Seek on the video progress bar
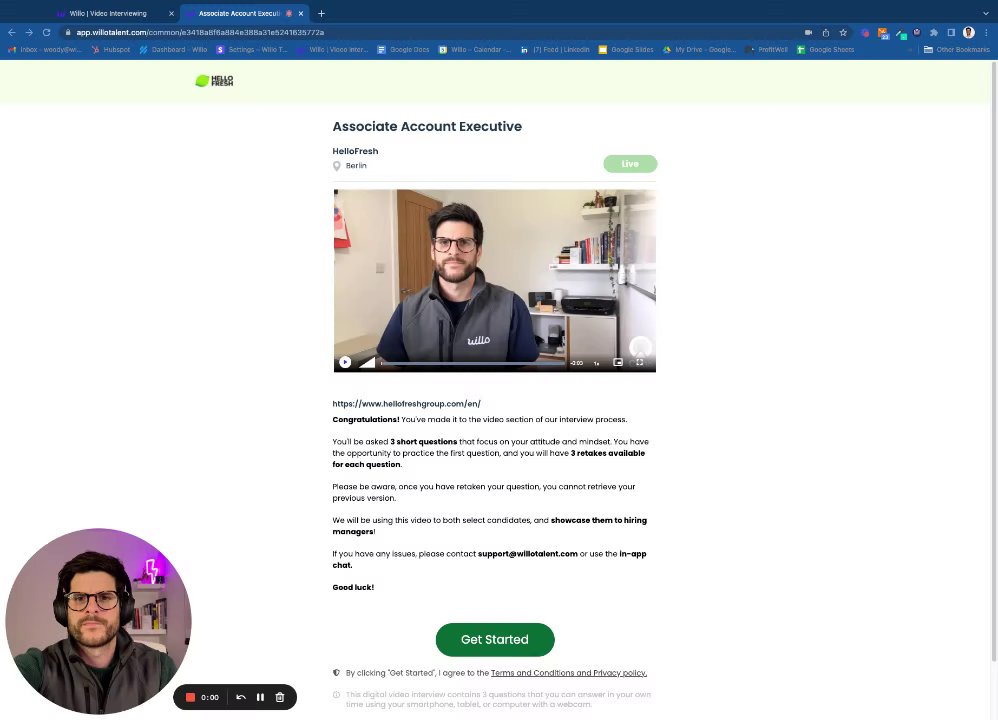 (x=472, y=363)
